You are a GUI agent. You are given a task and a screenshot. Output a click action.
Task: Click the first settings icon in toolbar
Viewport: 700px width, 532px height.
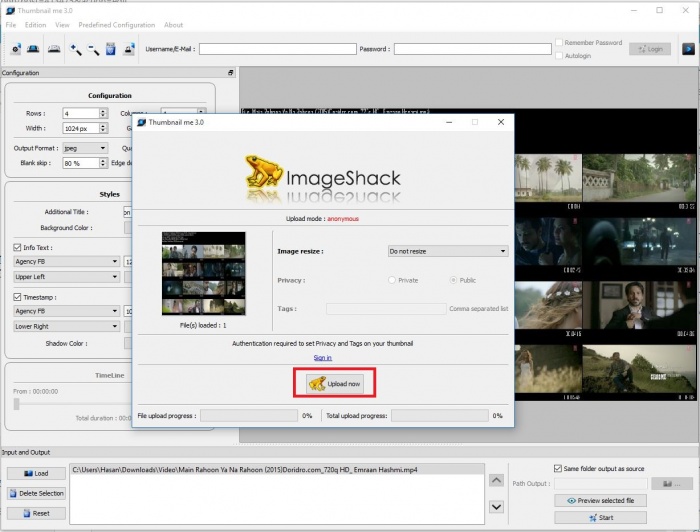pos(16,49)
